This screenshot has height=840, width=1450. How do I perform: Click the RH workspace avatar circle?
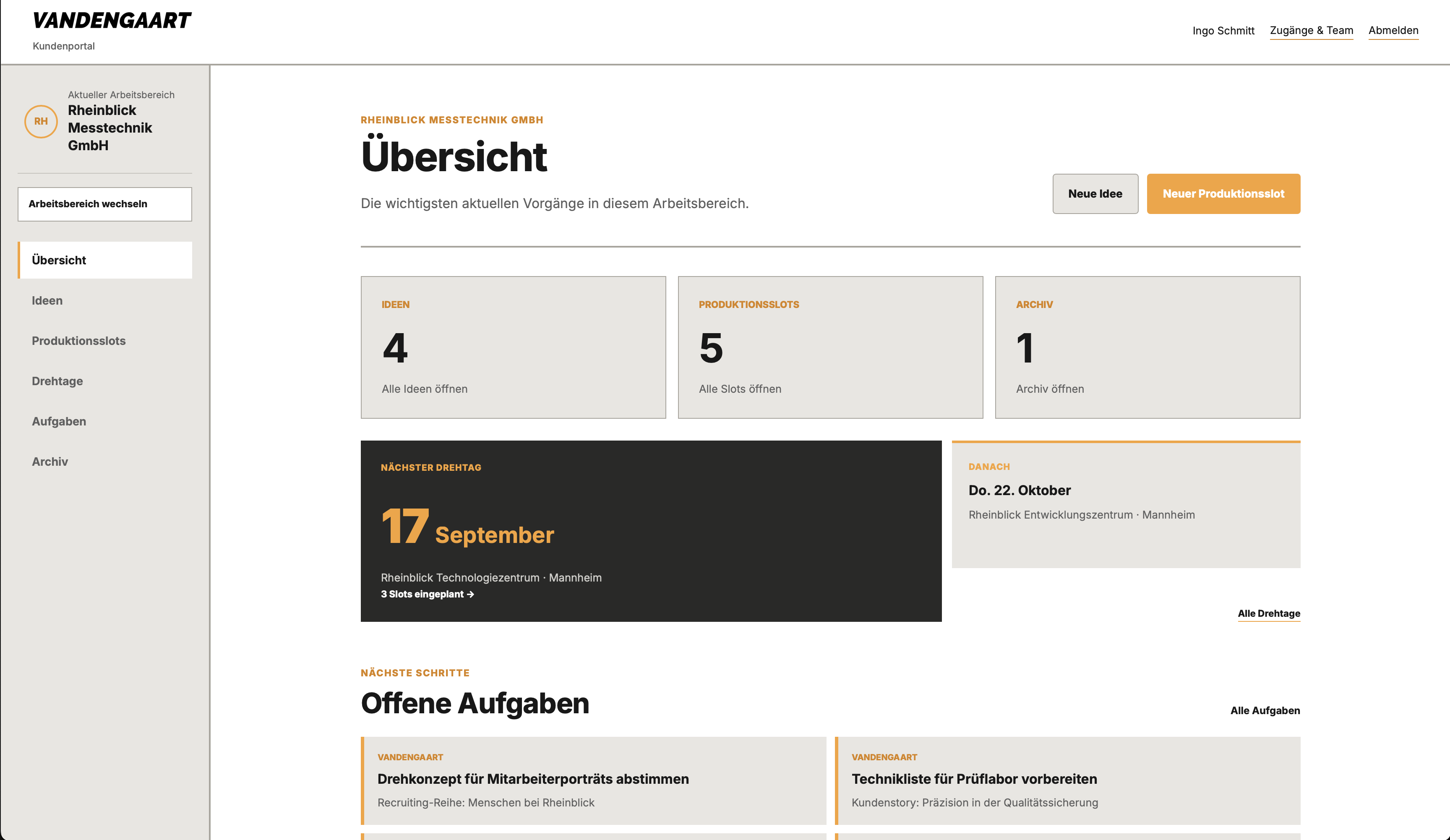point(41,121)
